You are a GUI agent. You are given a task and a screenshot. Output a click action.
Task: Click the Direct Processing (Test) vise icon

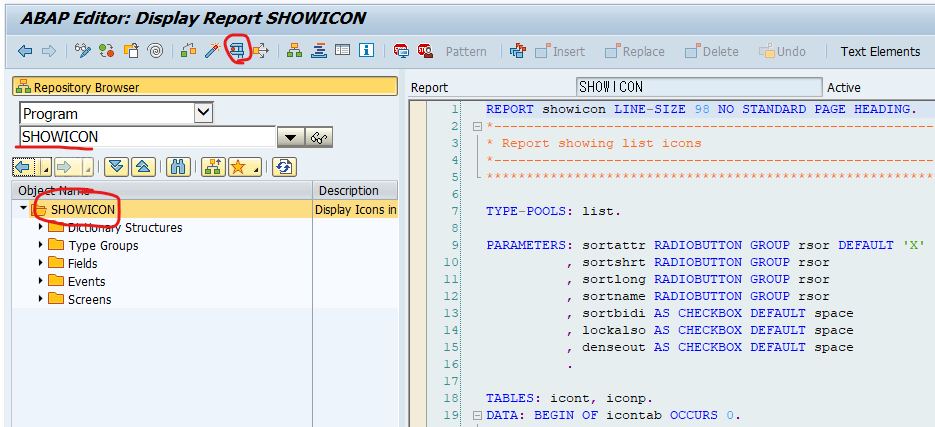pyautogui.click(x=238, y=51)
